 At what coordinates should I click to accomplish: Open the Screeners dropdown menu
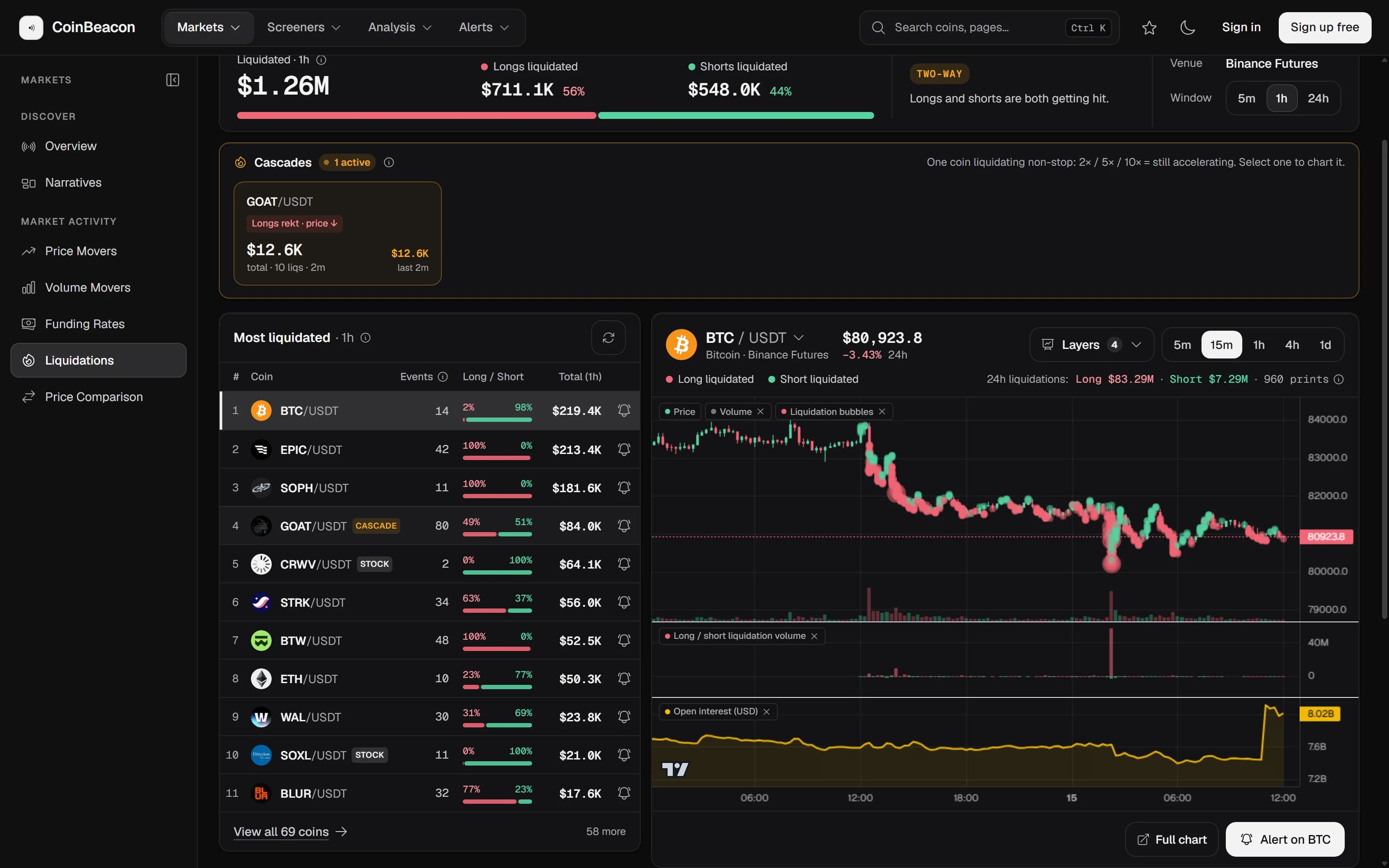coord(304,27)
